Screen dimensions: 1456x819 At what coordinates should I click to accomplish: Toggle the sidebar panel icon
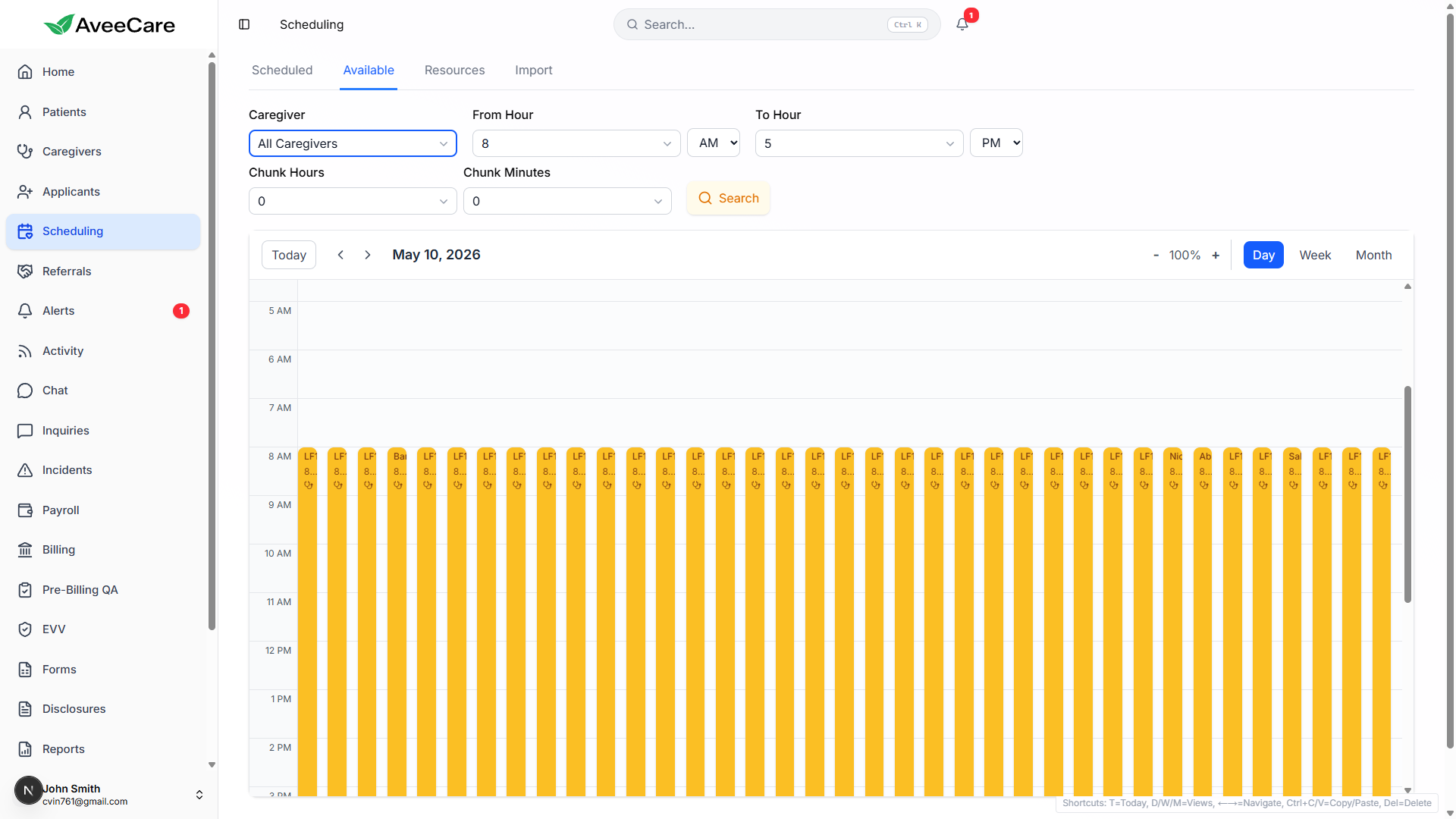point(244,24)
